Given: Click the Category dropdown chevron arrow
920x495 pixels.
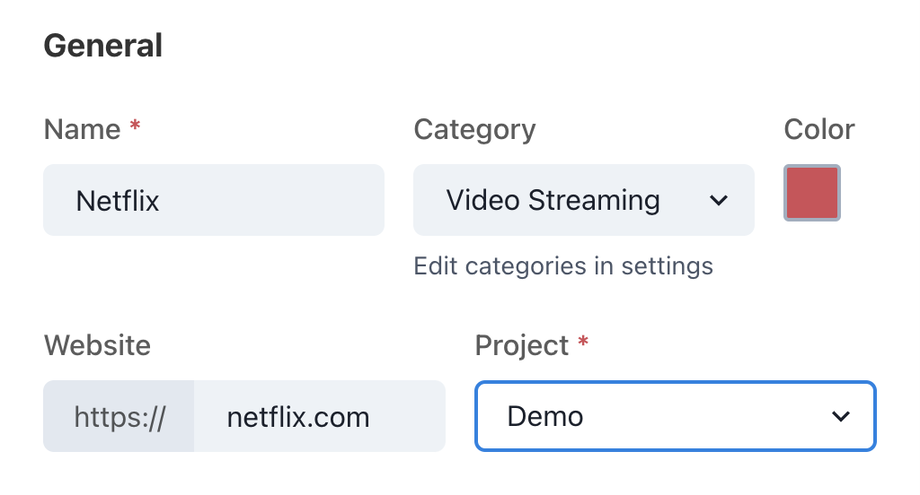Looking at the screenshot, I should click(x=718, y=201).
